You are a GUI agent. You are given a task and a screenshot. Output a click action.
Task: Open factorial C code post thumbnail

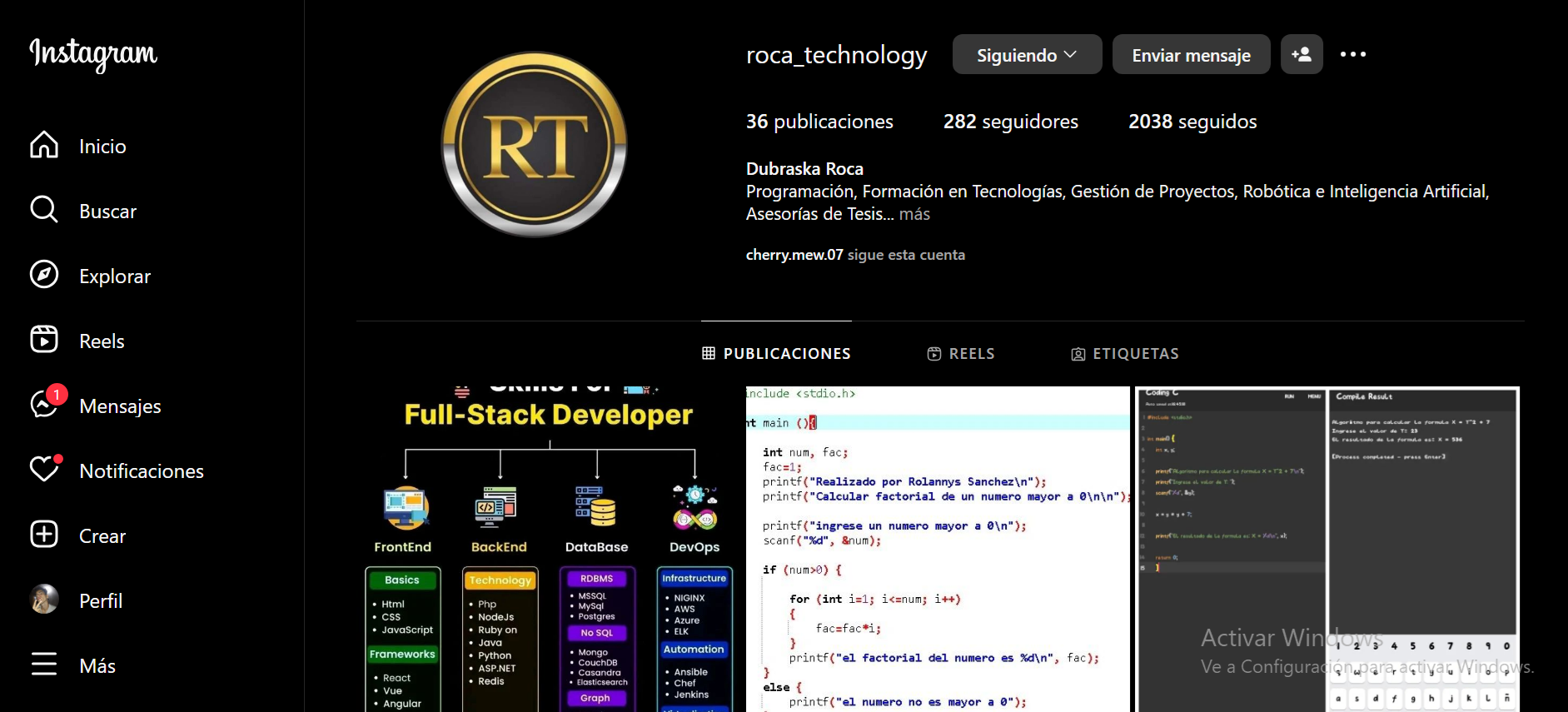point(938,549)
